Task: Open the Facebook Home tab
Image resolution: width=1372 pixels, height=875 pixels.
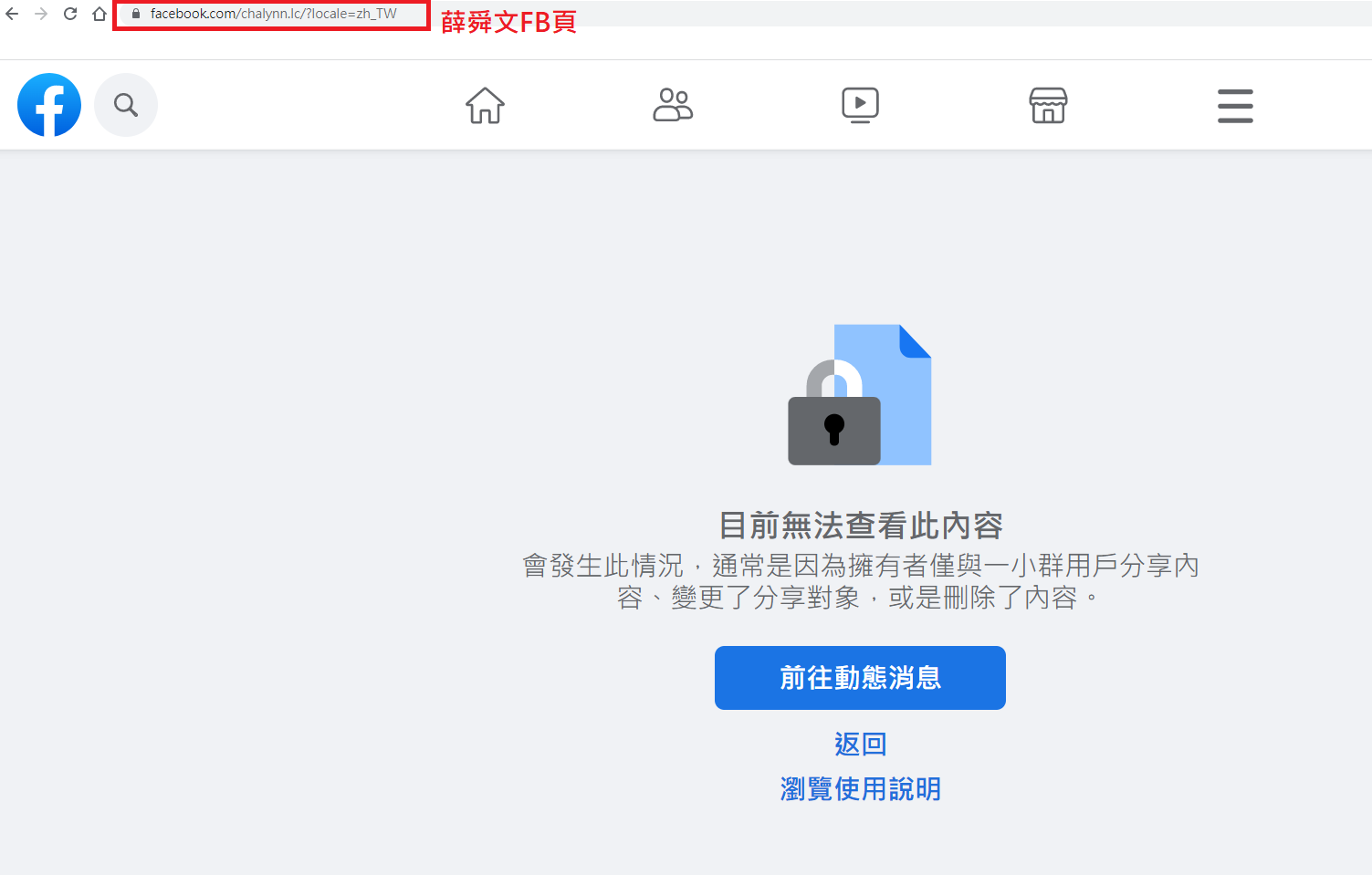Action: pos(485,105)
